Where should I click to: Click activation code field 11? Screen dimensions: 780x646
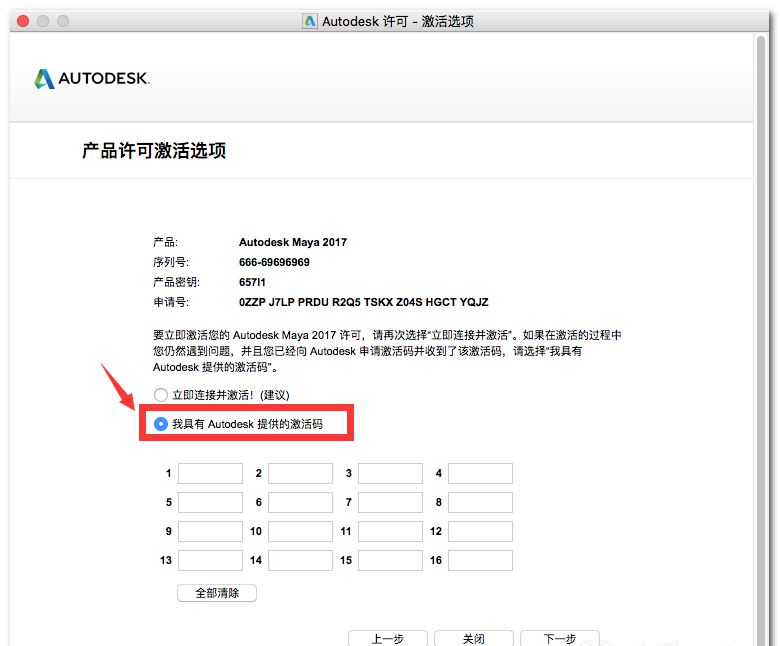[390, 531]
